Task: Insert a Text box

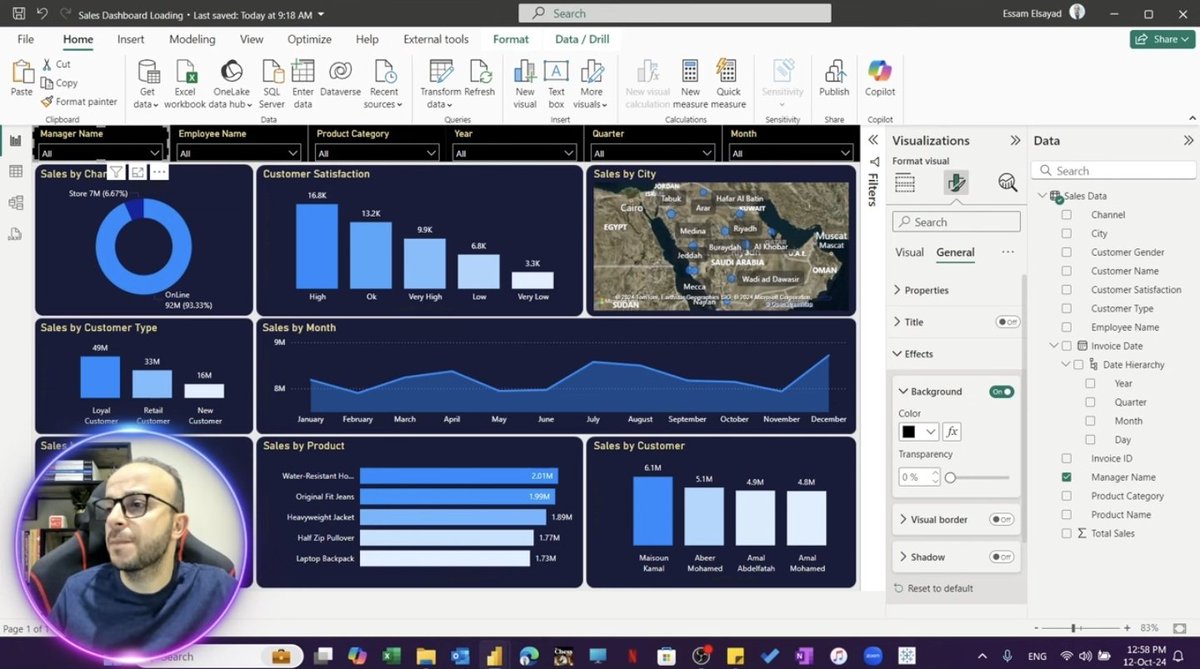Action: (x=556, y=84)
